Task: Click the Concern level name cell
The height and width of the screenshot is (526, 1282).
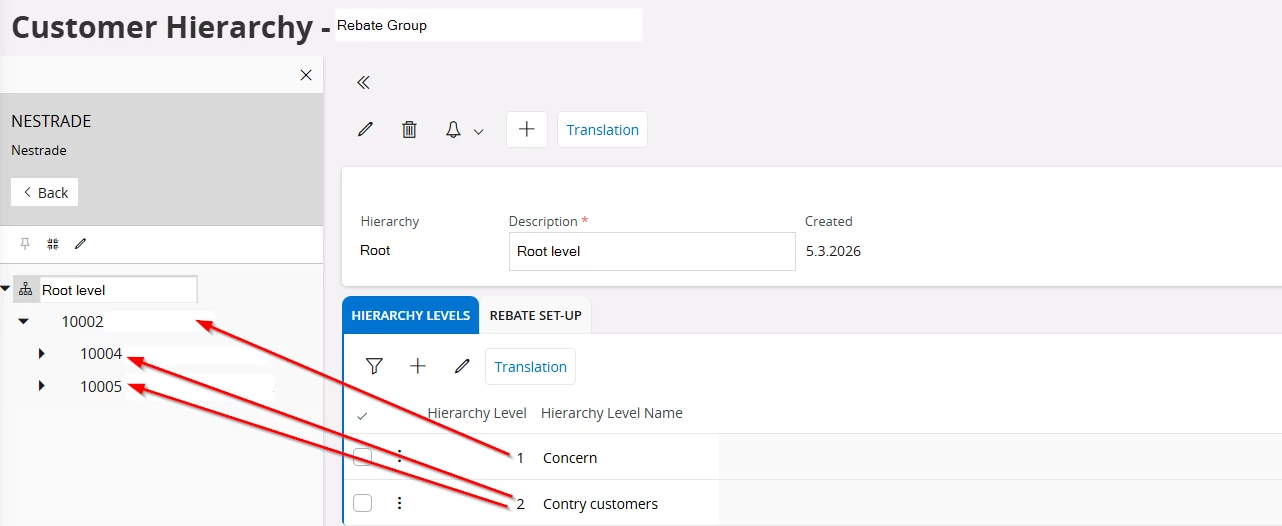Action: (570, 457)
